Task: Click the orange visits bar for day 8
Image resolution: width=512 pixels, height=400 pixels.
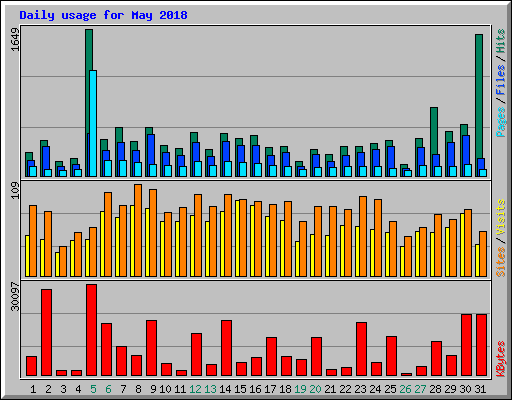Action: 138,230
